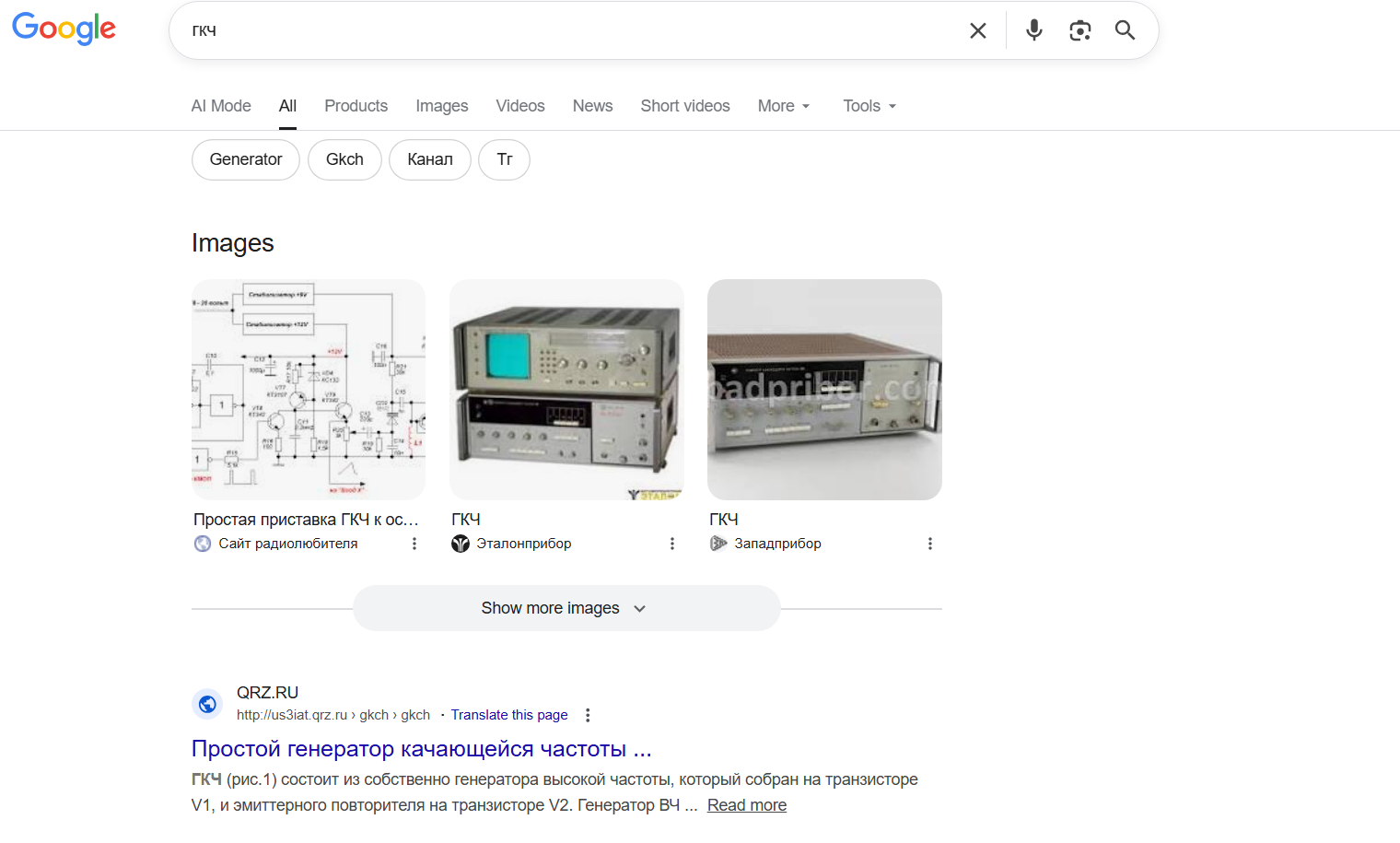The image size is (1400, 843).
Task: Expand the More search categories dropdown
Action: (x=784, y=106)
